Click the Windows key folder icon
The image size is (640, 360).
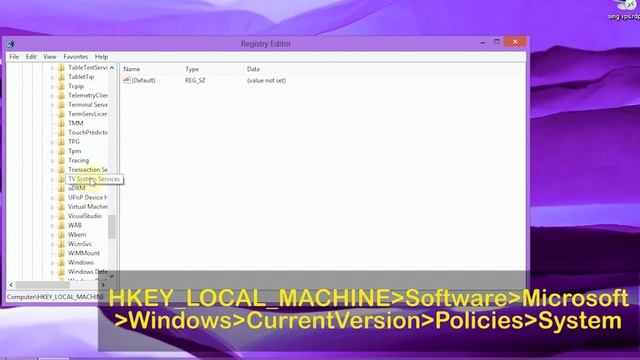[61, 262]
